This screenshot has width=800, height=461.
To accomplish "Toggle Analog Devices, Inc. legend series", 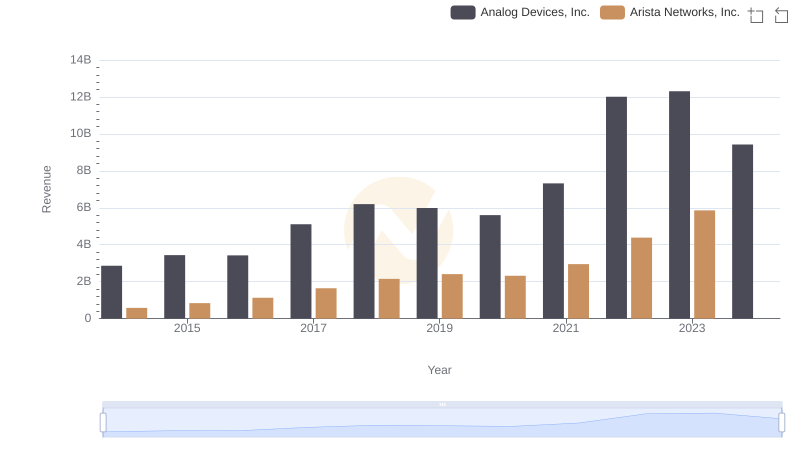I will coord(520,12).
